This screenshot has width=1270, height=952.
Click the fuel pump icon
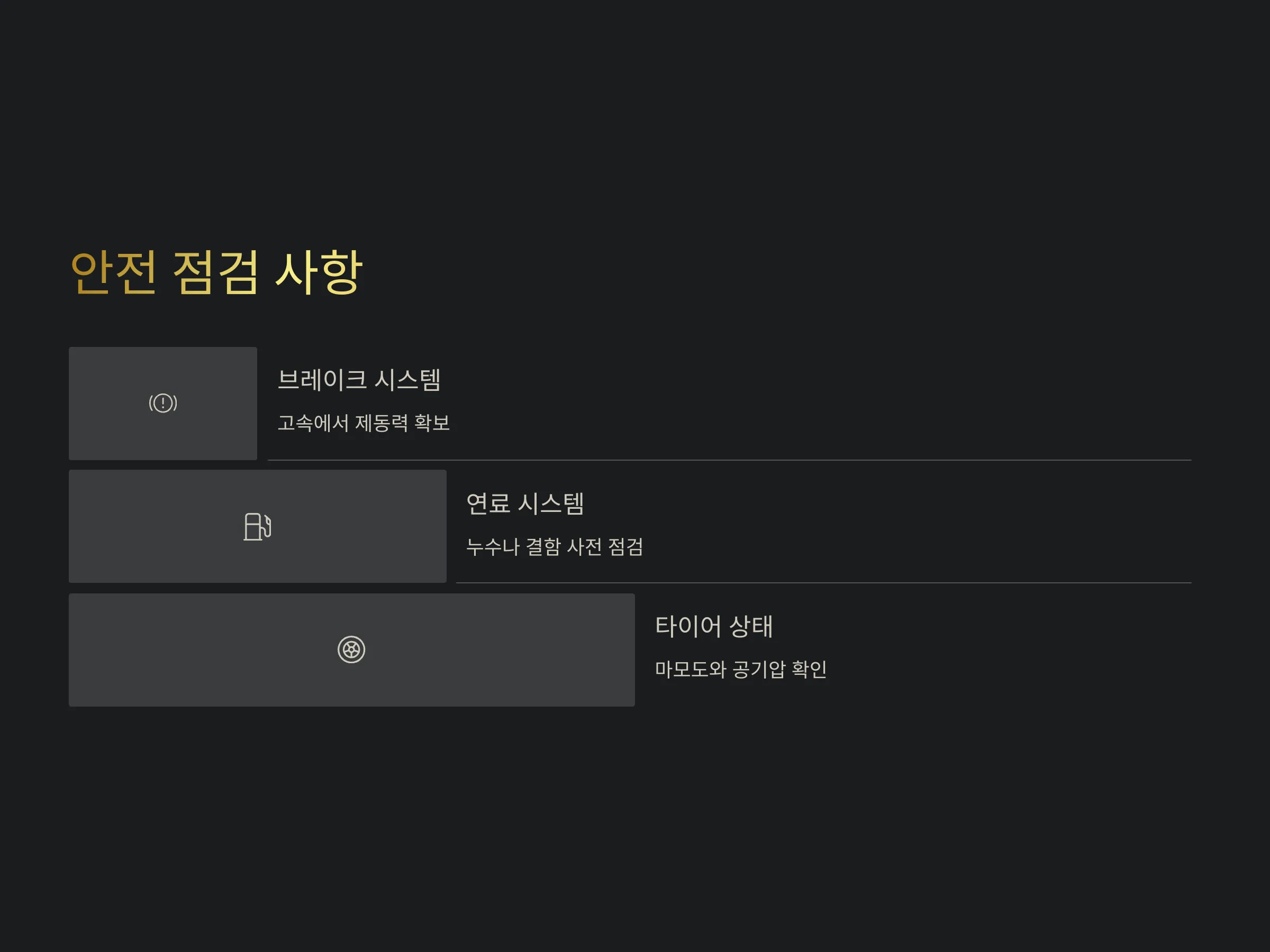[257, 526]
